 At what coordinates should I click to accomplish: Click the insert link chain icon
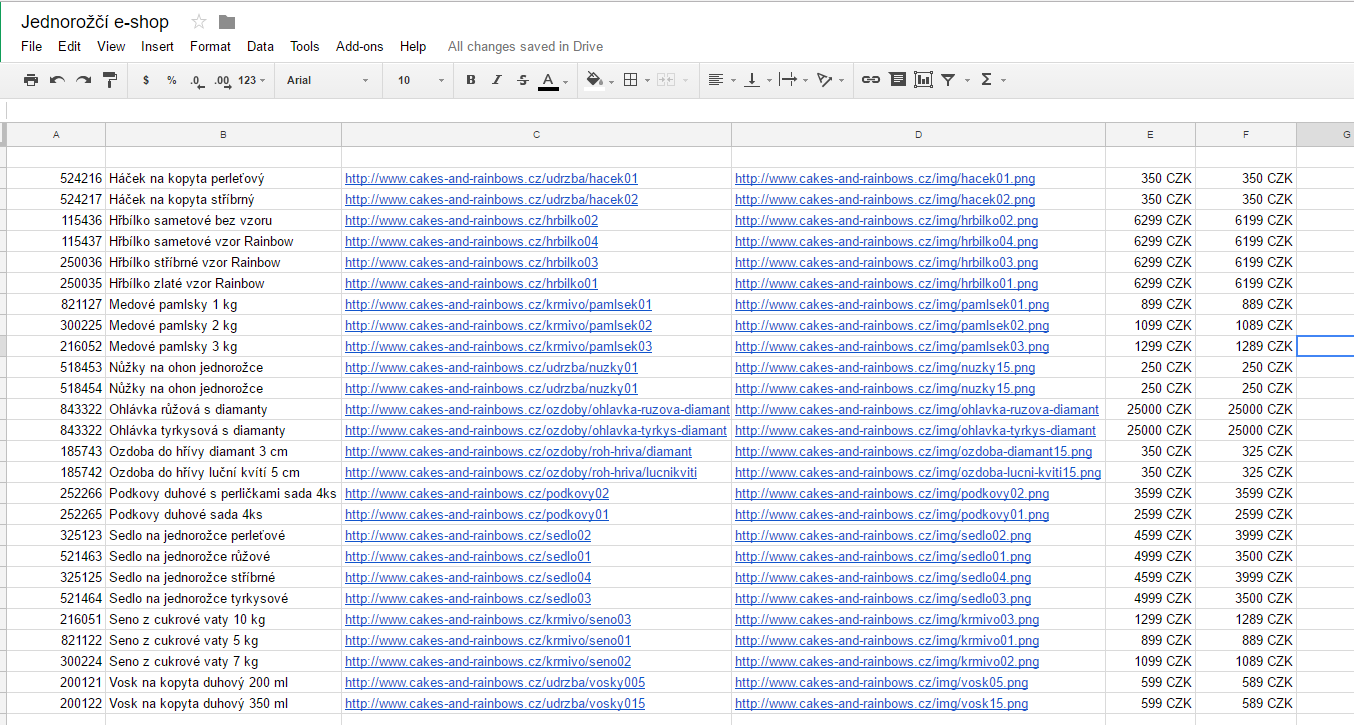click(x=871, y=80)
